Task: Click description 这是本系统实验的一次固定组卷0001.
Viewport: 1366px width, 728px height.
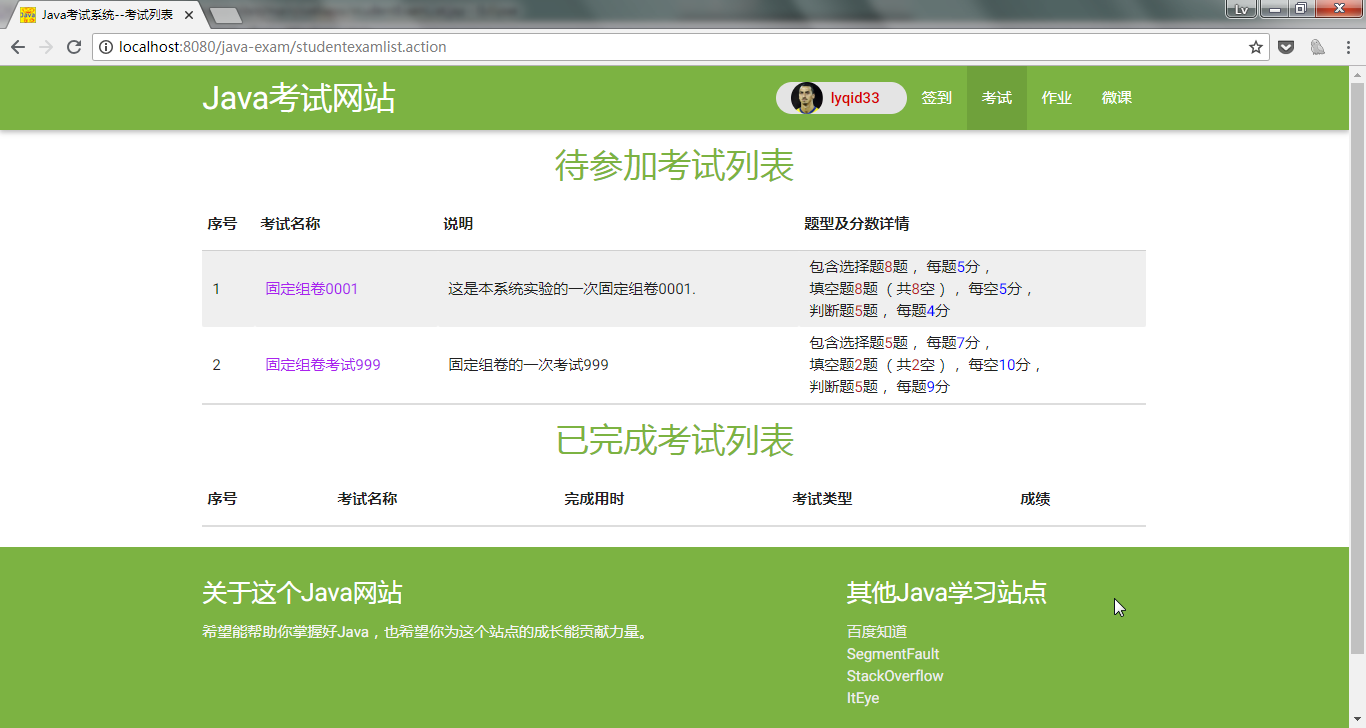Action: 572,289
